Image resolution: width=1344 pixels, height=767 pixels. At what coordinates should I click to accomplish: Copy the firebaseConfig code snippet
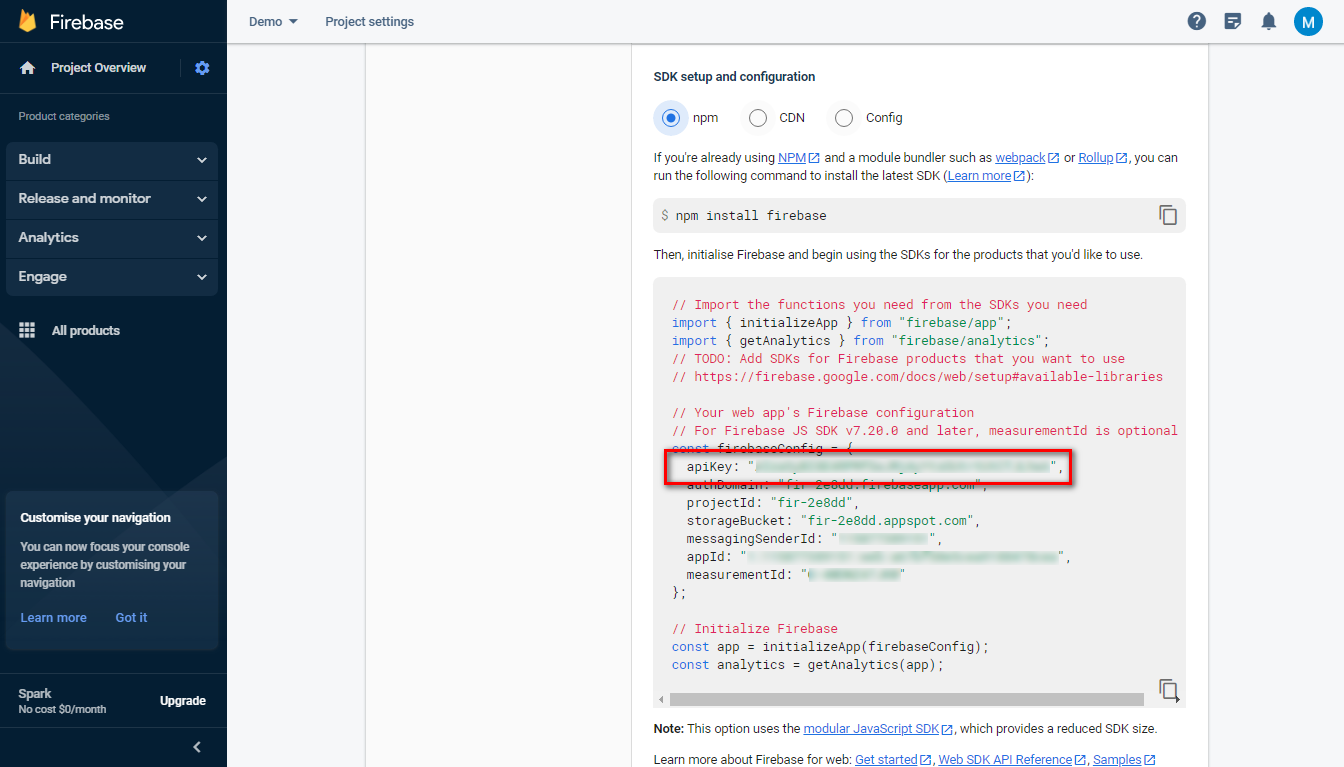pyautogui.click(x=1168, y=689)
